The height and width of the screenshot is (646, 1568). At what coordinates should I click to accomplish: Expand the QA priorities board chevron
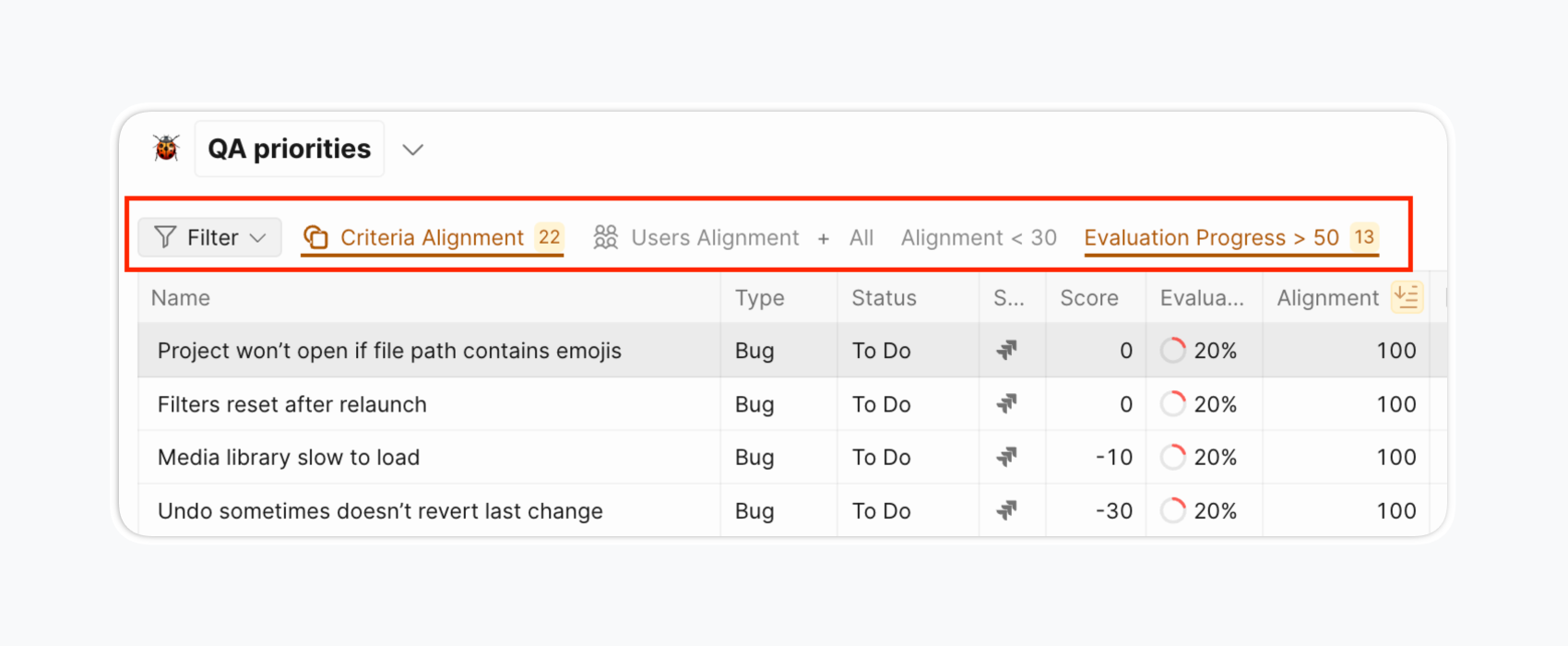pos(412,150)
